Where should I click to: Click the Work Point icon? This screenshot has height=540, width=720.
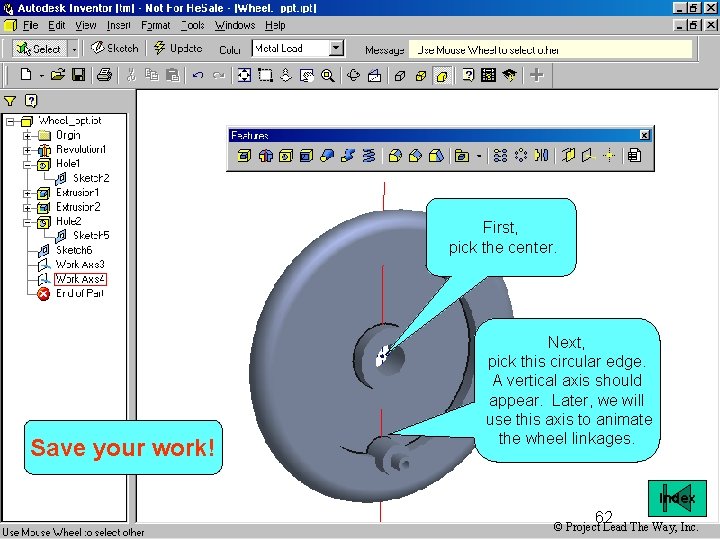pyautogui.click(x=609, y=156)
